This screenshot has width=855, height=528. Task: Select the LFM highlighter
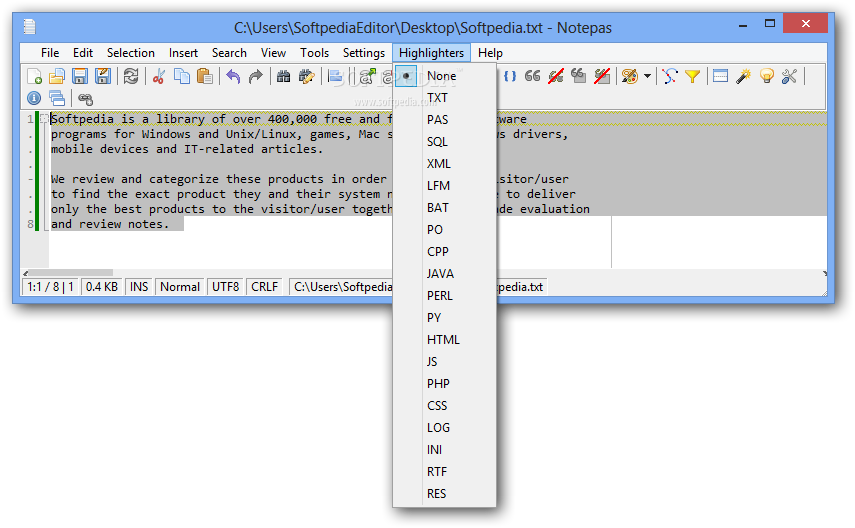point(444,185)
